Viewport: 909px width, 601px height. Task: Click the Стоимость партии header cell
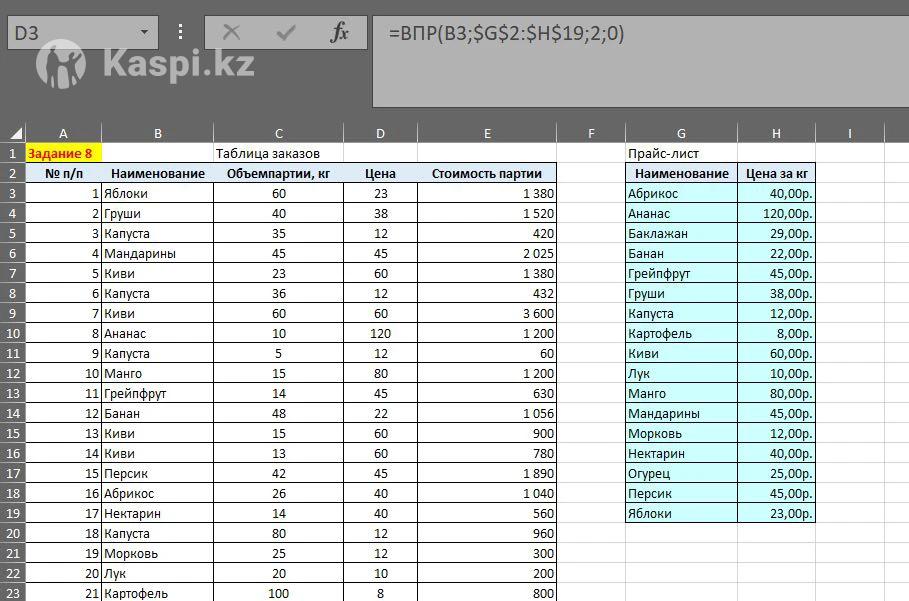point(486,173)
